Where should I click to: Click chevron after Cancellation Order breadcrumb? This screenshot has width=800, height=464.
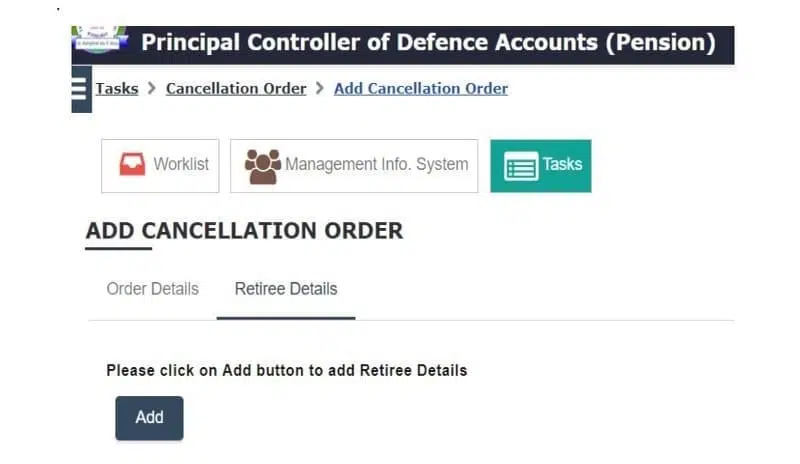[x=320, y=89]
